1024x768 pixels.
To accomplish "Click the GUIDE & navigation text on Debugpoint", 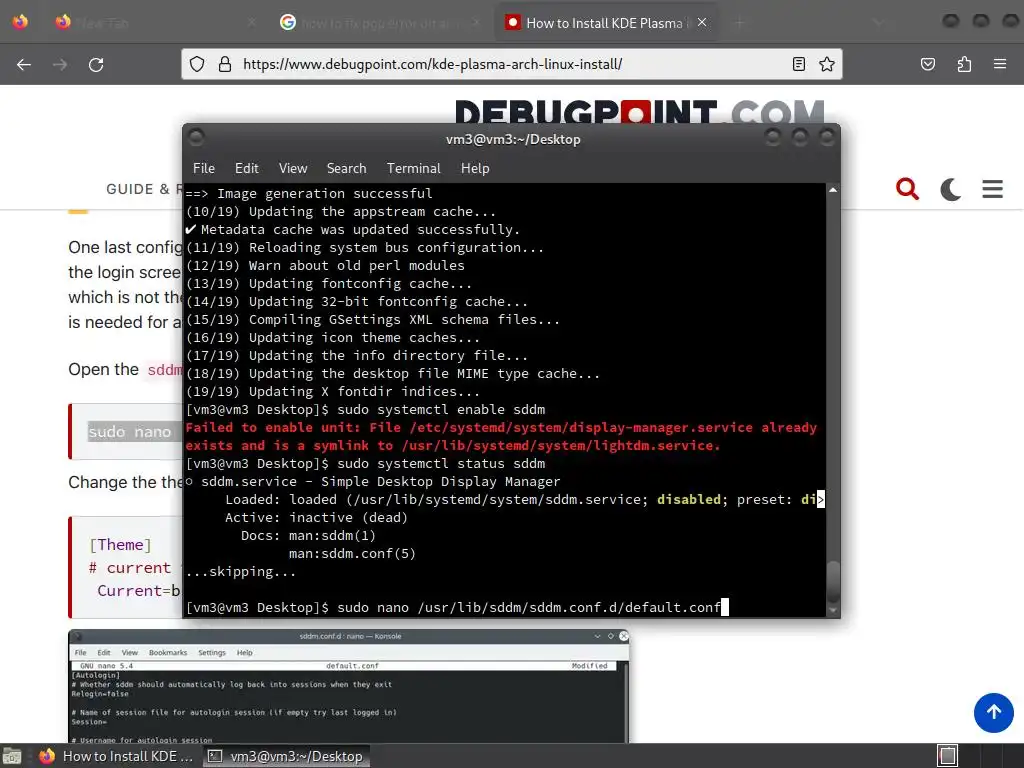I will click(144, 189).
